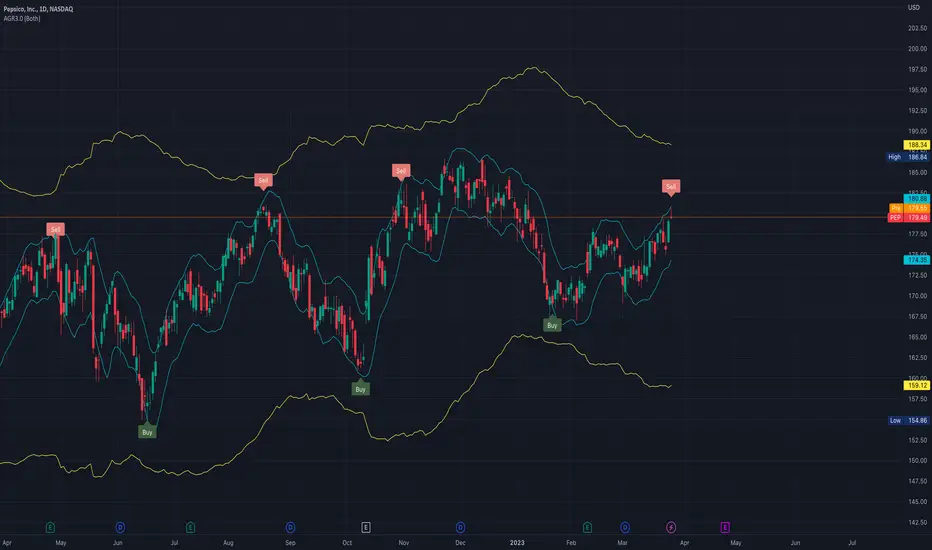Click the 195.00 value on price axis
932x550 pixels.
[x=917, y=90]
